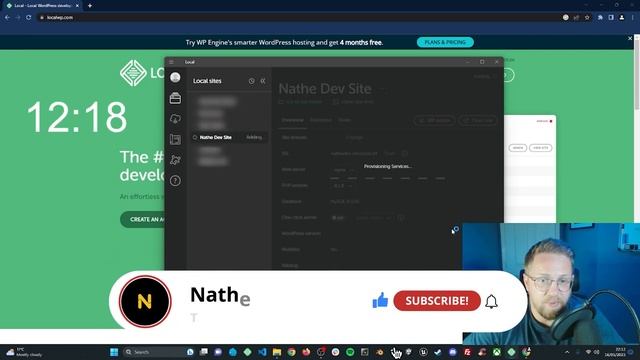Open PHP version dropdown in Local overview
This screenshot has height=360, width=640.
pyautogui.click(x=342, y=186)
